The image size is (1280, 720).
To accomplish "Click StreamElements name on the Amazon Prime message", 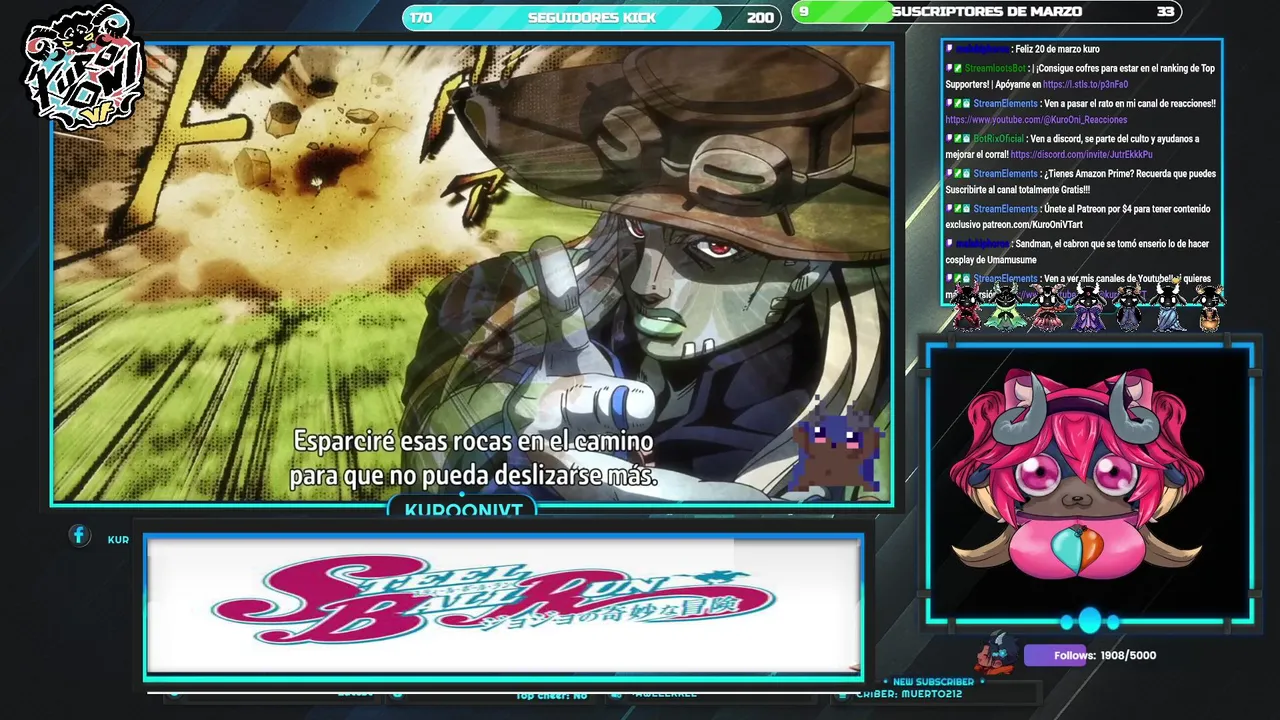I will click(1005, 174).
